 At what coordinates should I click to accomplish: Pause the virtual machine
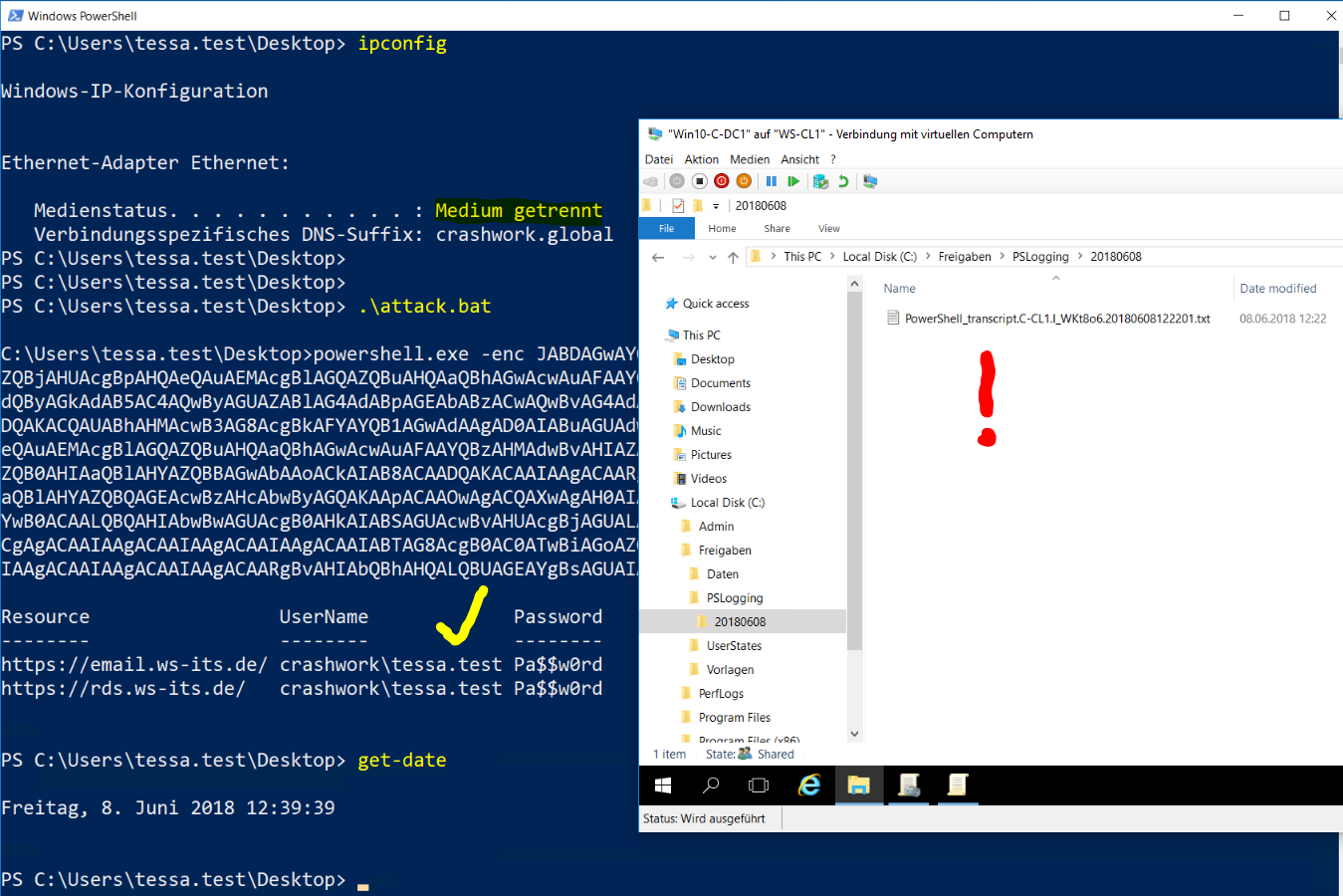[772, 181]
